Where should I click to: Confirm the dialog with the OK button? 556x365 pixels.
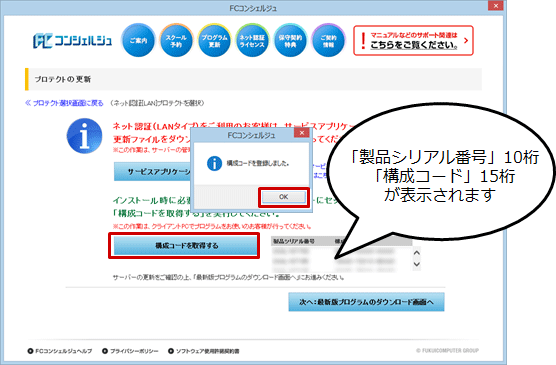point(284,197)
